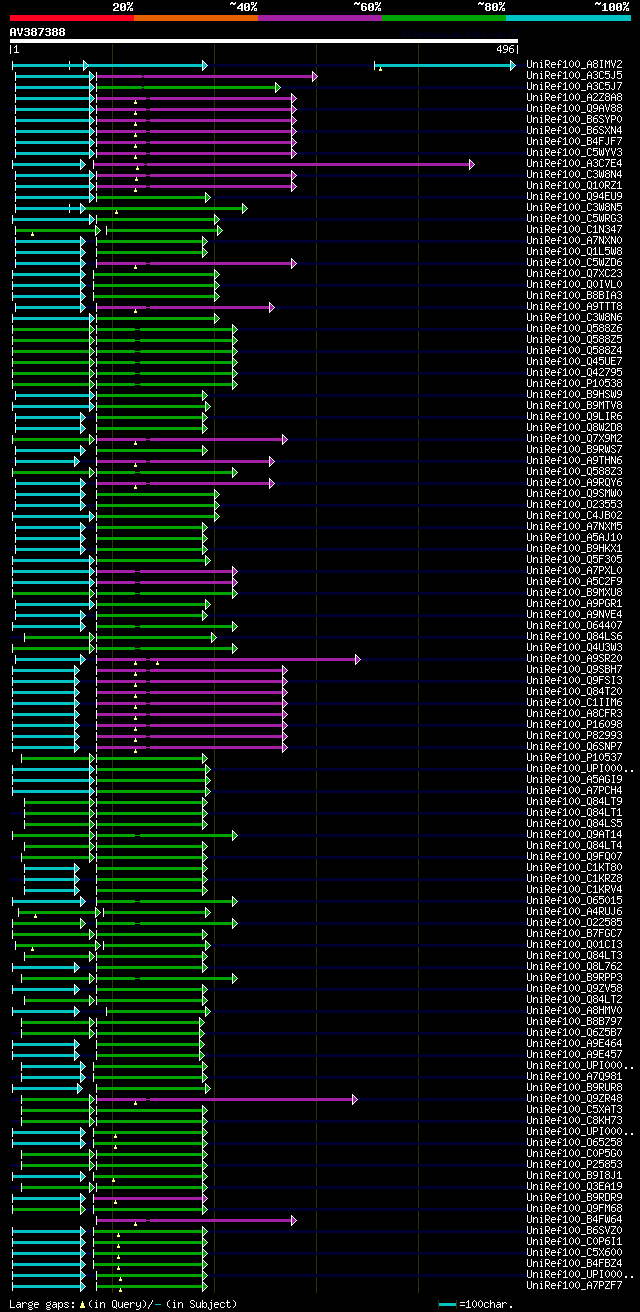Select the UniRef100_P25853 label

[576, 1164]
